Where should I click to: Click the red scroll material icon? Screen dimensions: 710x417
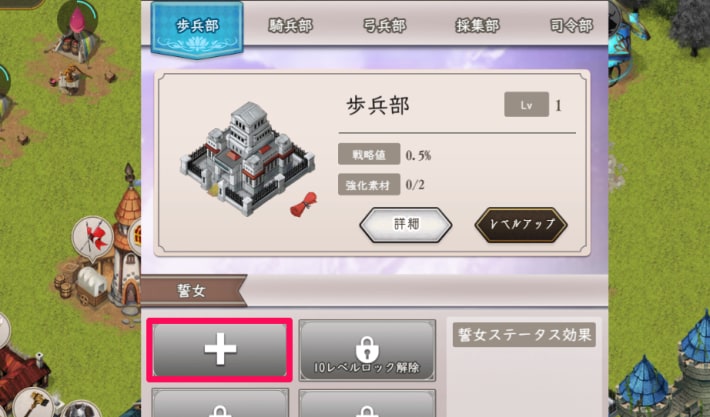pos(304,204)
